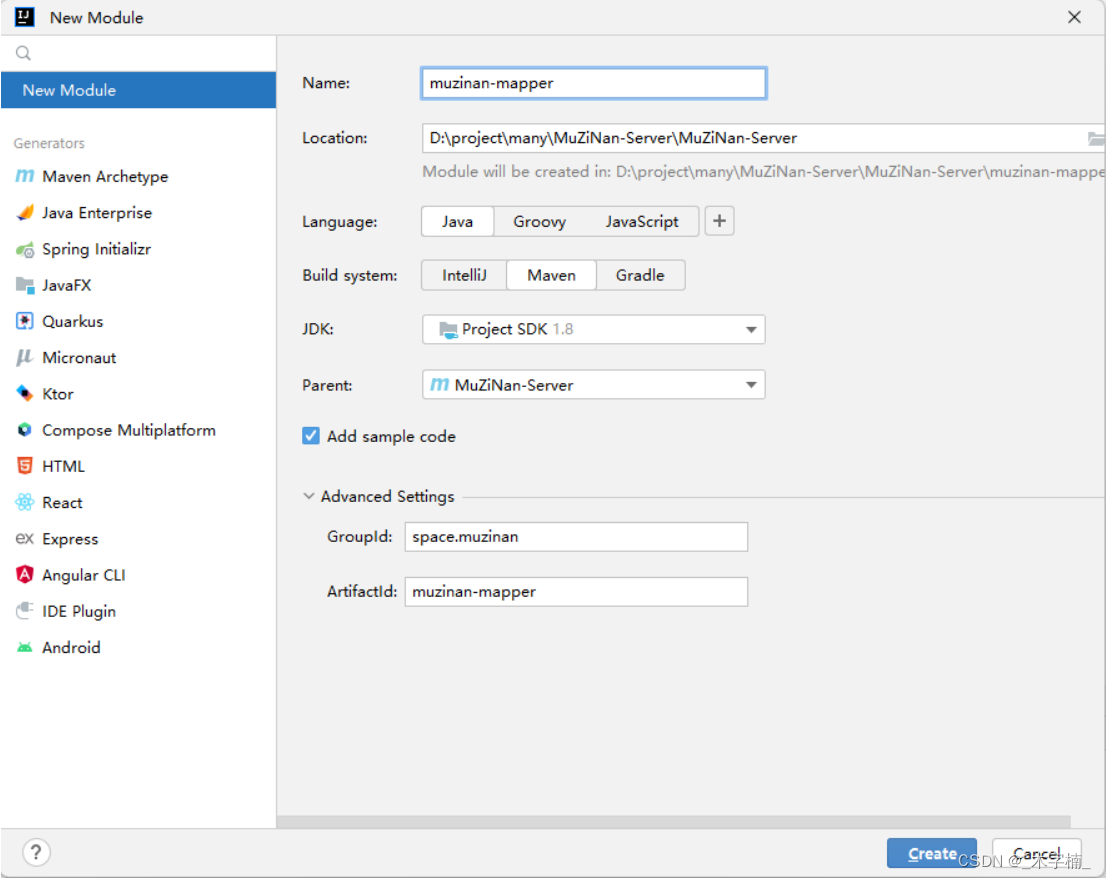
Task: Select the Spring Initializr icon
Action: tap(25, 250)
